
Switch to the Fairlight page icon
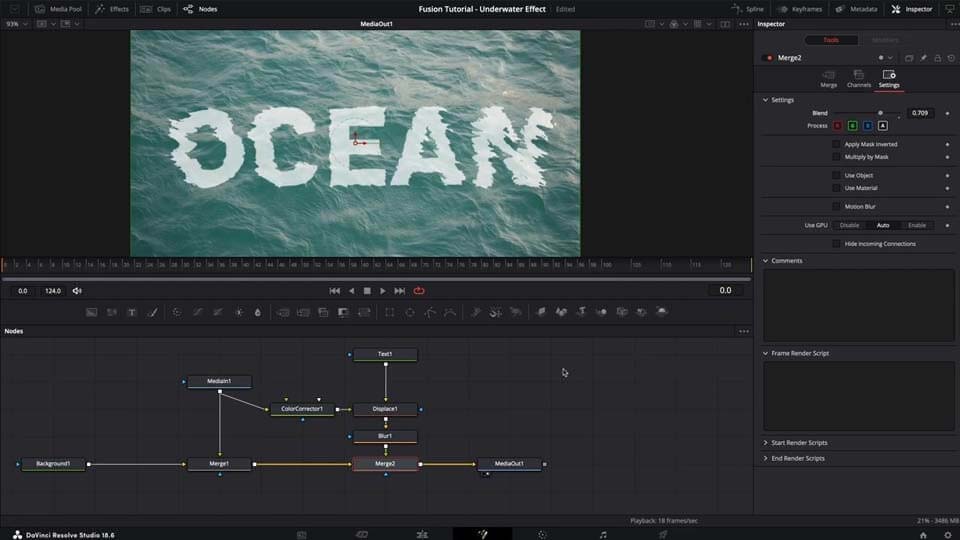[603, 534]
